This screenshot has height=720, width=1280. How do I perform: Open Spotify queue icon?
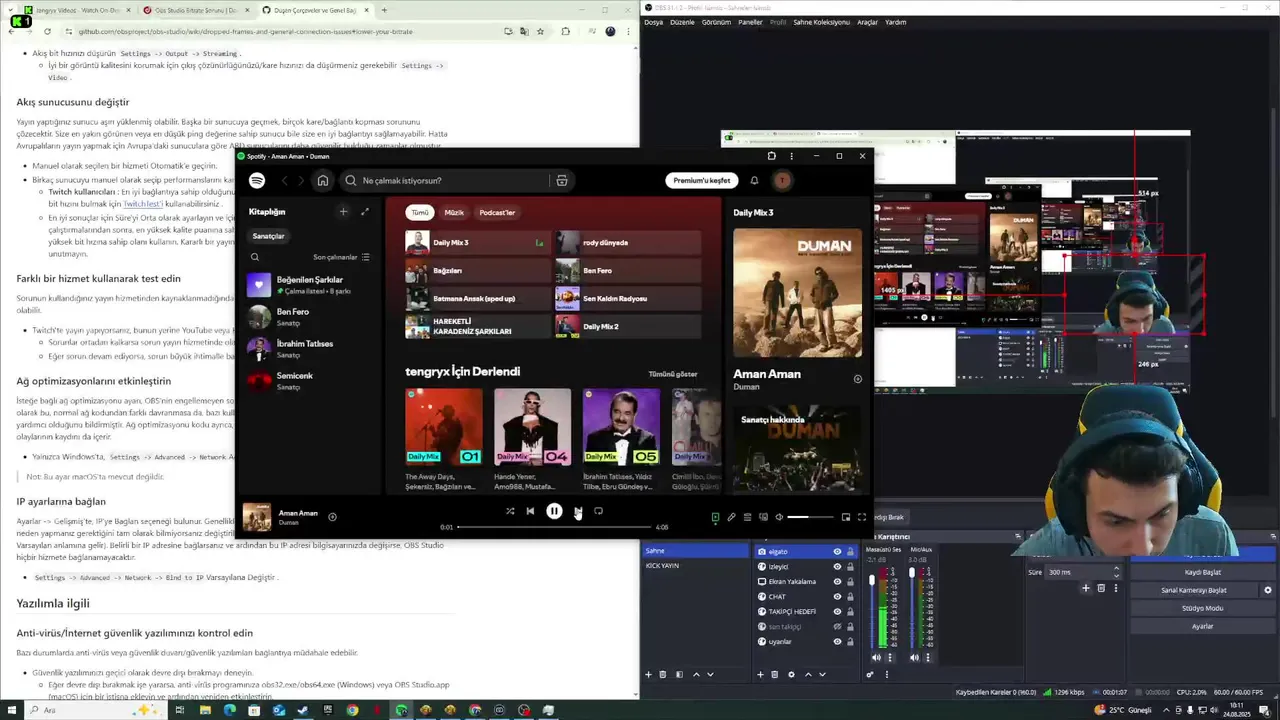[747, 517]
